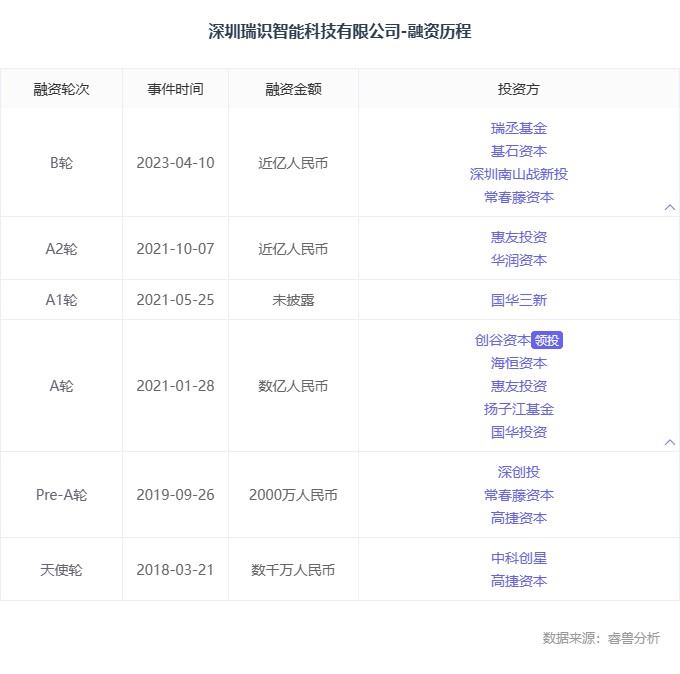Click the 融资轮次 column header
The image size is (680, 674).
62,89
